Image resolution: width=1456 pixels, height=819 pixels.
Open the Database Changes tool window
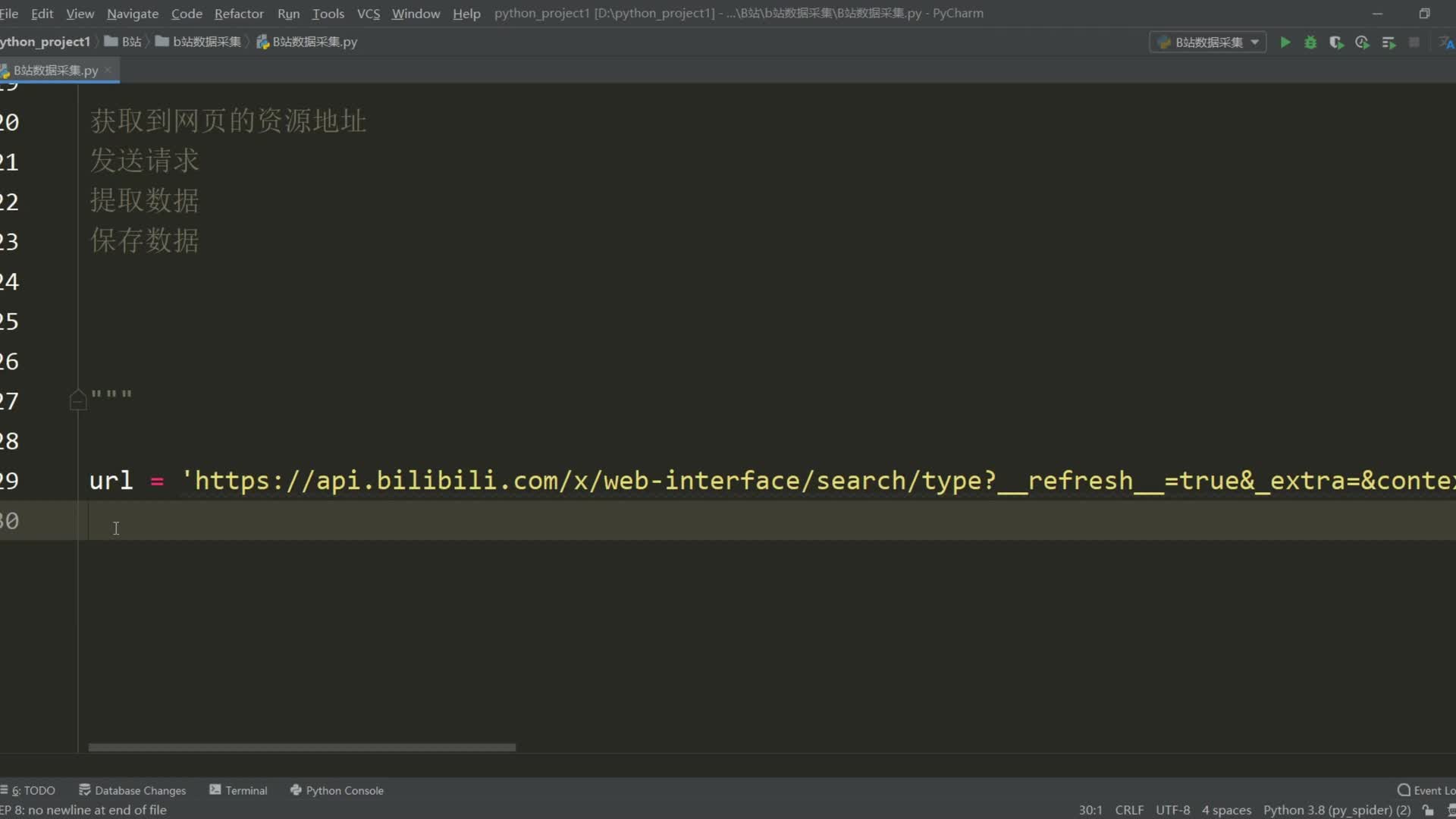click(133, 790)
